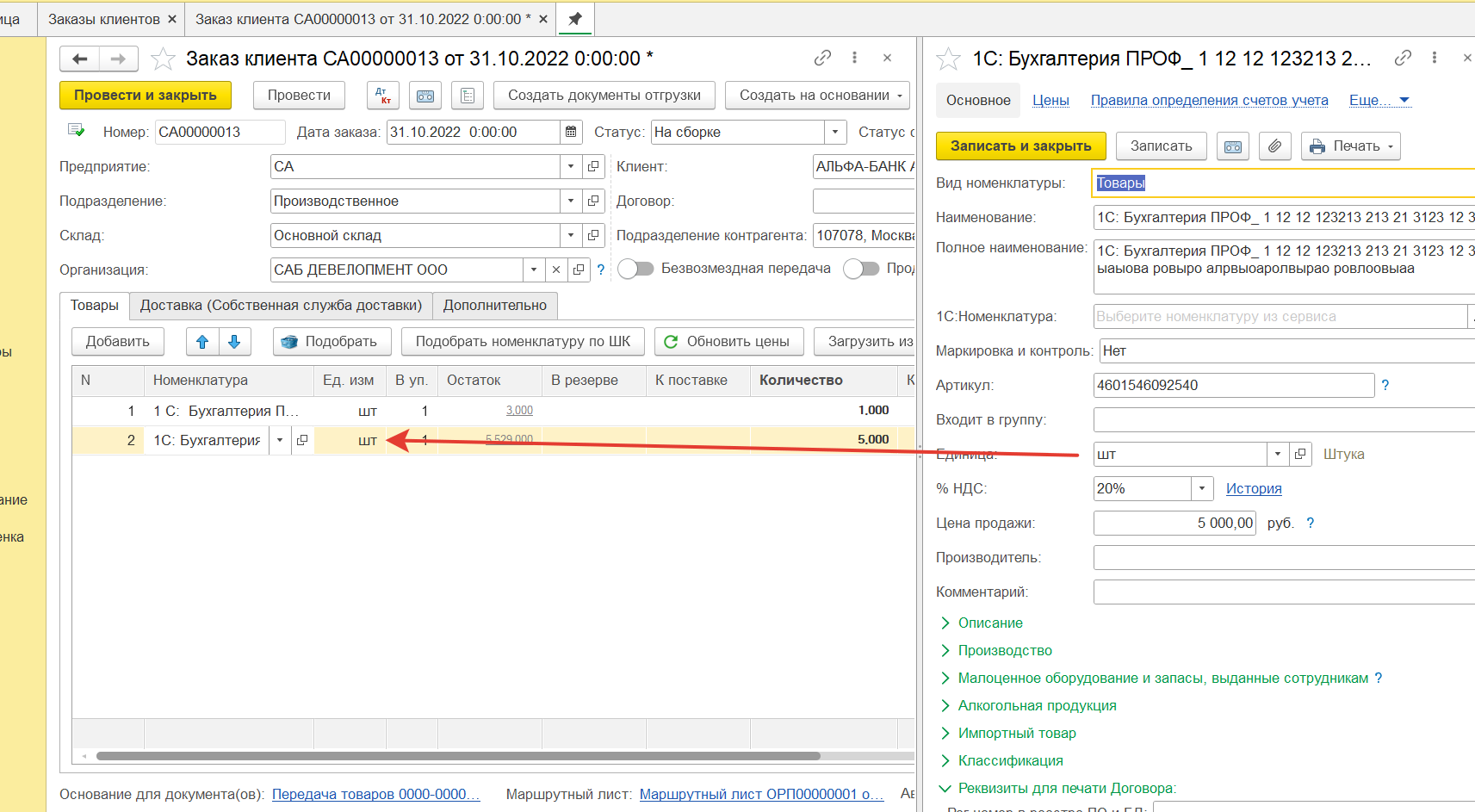This screenshot has width=1475, height=812.
Task: Copy link icon in Заказ клиента header
Action: [822, 58]
